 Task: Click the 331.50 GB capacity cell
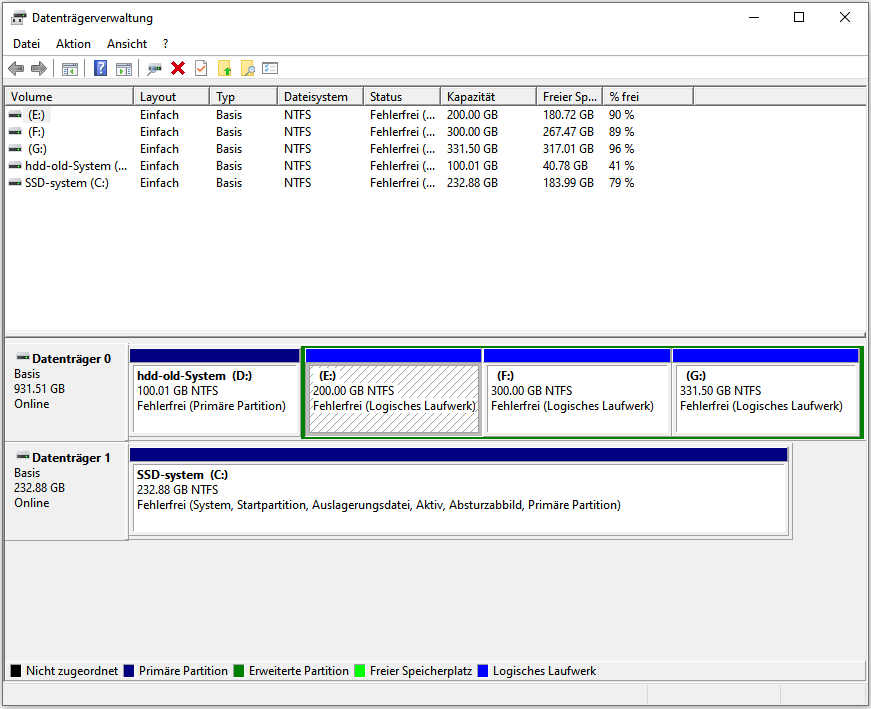click(472, 149)
